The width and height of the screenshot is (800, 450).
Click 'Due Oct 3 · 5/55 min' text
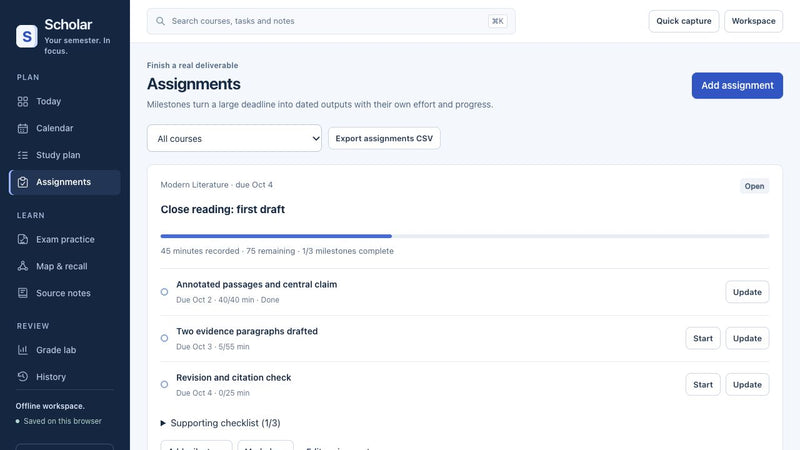click(x=213, y=346)
